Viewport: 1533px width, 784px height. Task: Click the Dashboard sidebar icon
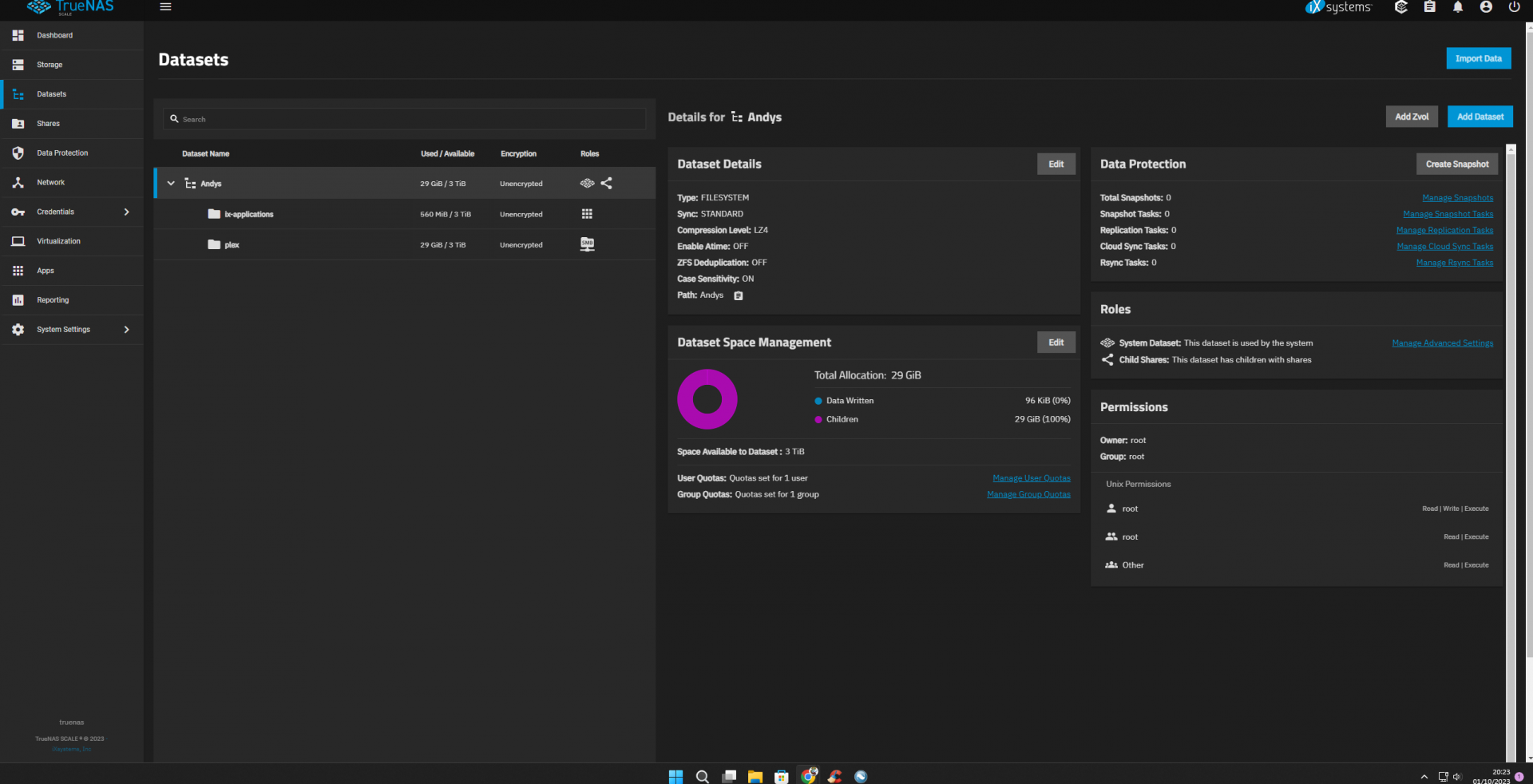pos(18,35)
